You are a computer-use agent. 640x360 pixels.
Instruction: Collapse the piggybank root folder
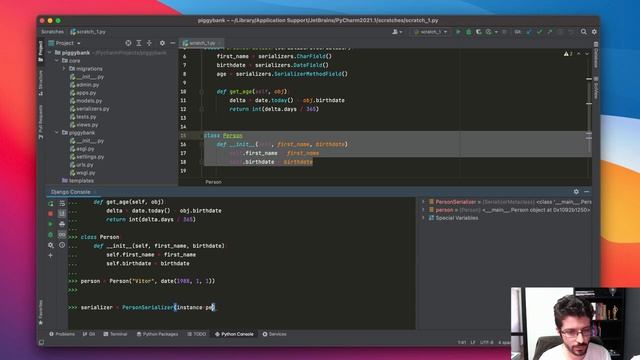click(50, 53)
